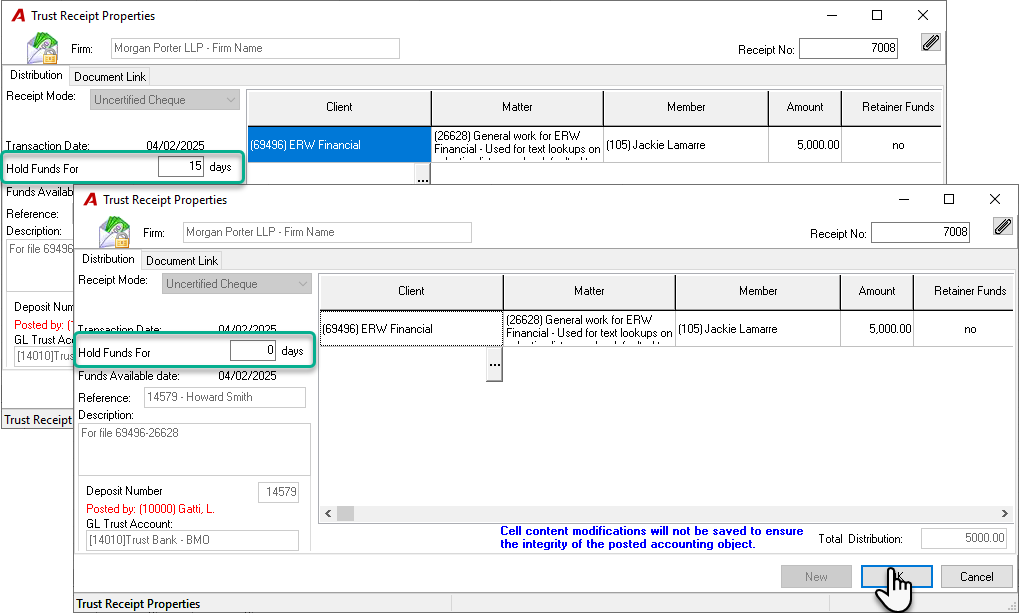
Task: Click the right arrow of the horizontal scrollbar
Action: click(x=1005, y=514)
